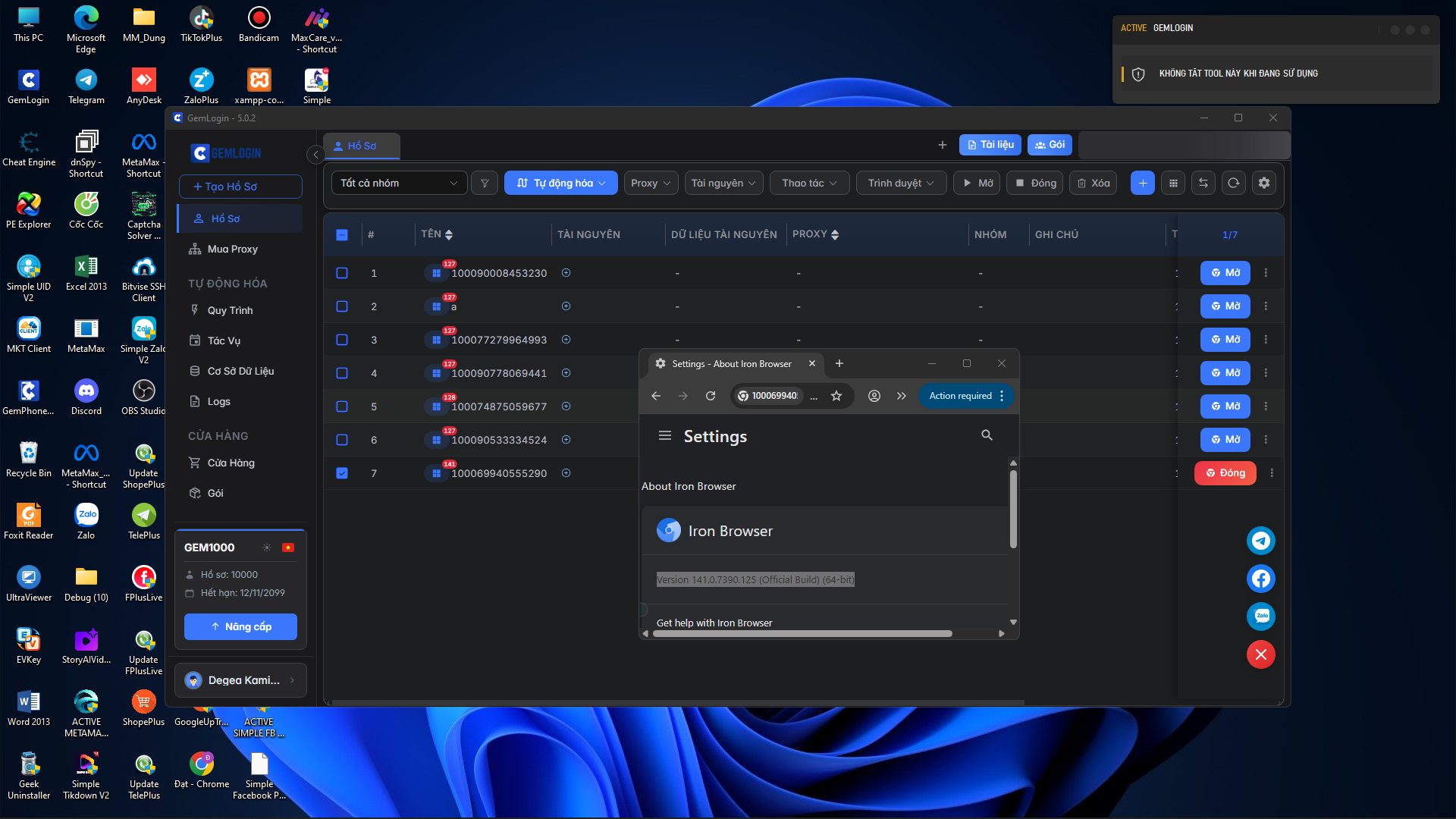1456x819 pixels.
Task: Expand the 'Degea Kami...' account entry
Action: [241, 680]
